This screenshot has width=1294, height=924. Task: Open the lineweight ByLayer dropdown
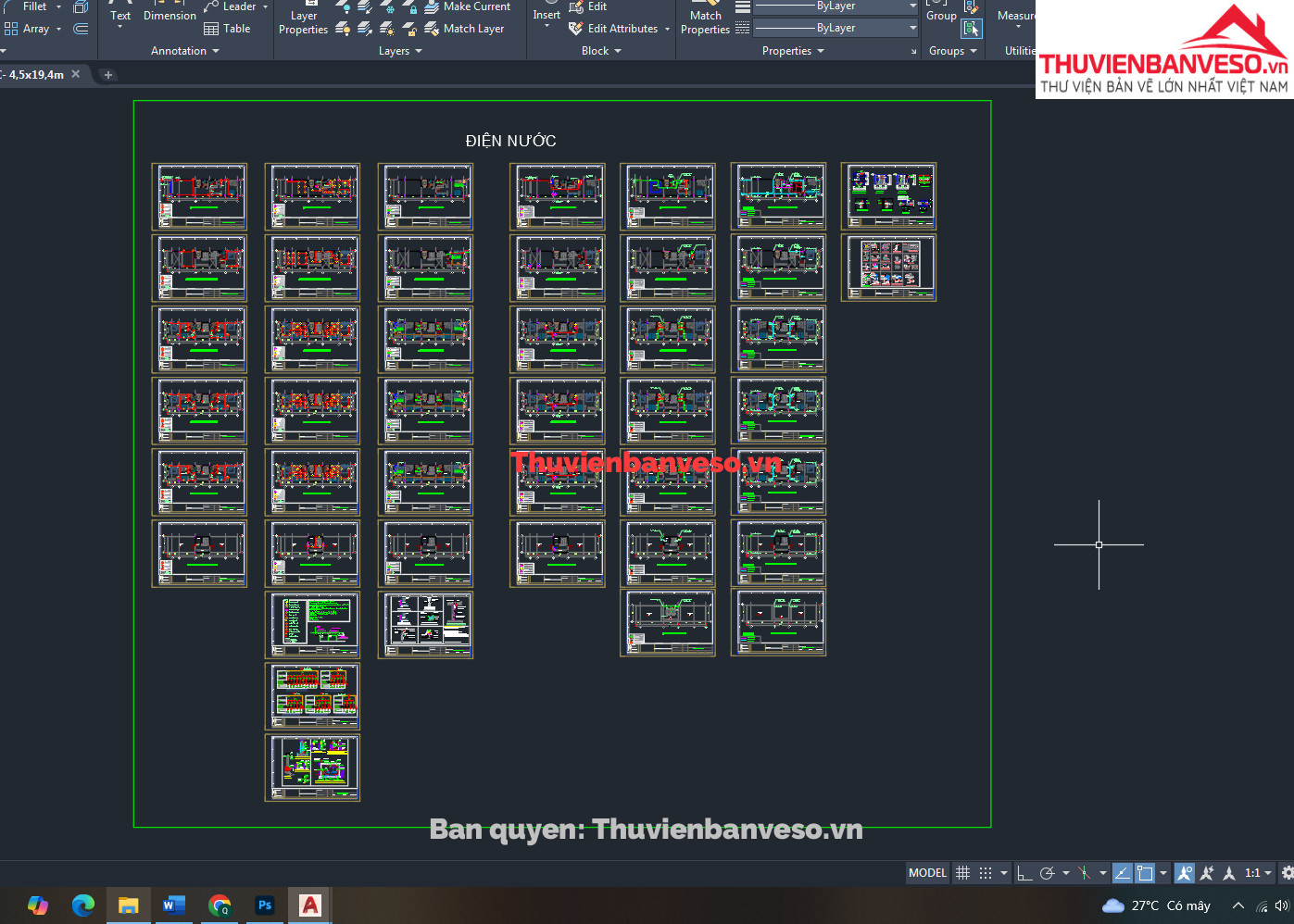[835, 28]
